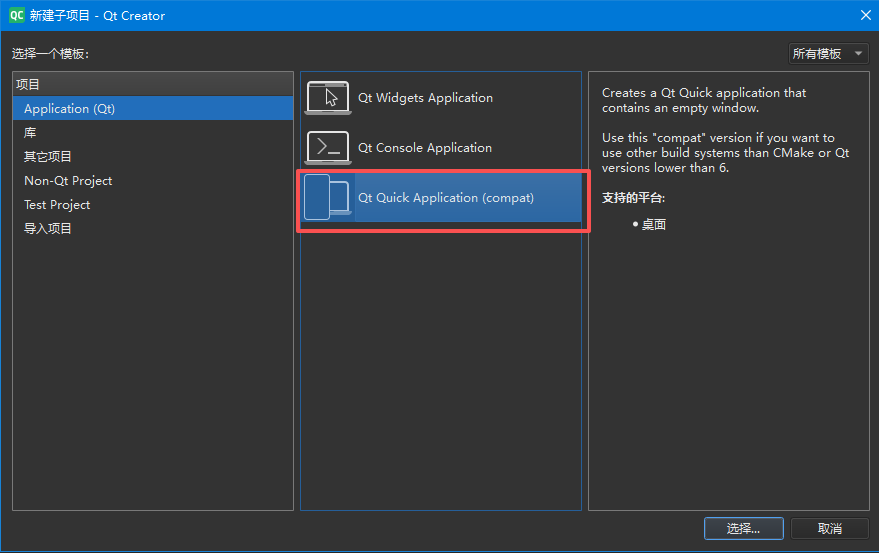Viewport: 879px width, 553px height.
Task: Choose the Qt Widgets Application template label
Action: pyautogui.click(x=425, y=98)
